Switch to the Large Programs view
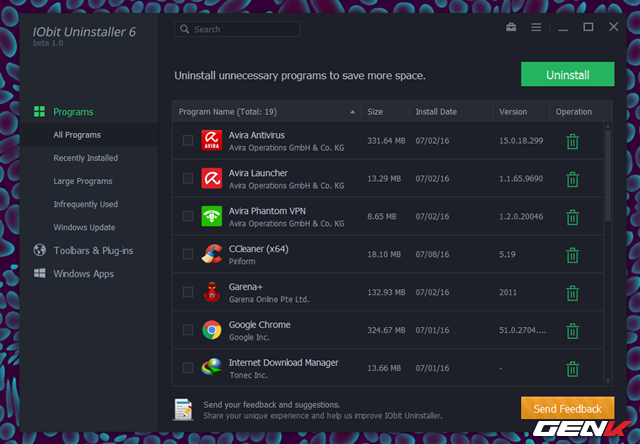This screenshot has height=444, width=640. [x=83, y=181]
